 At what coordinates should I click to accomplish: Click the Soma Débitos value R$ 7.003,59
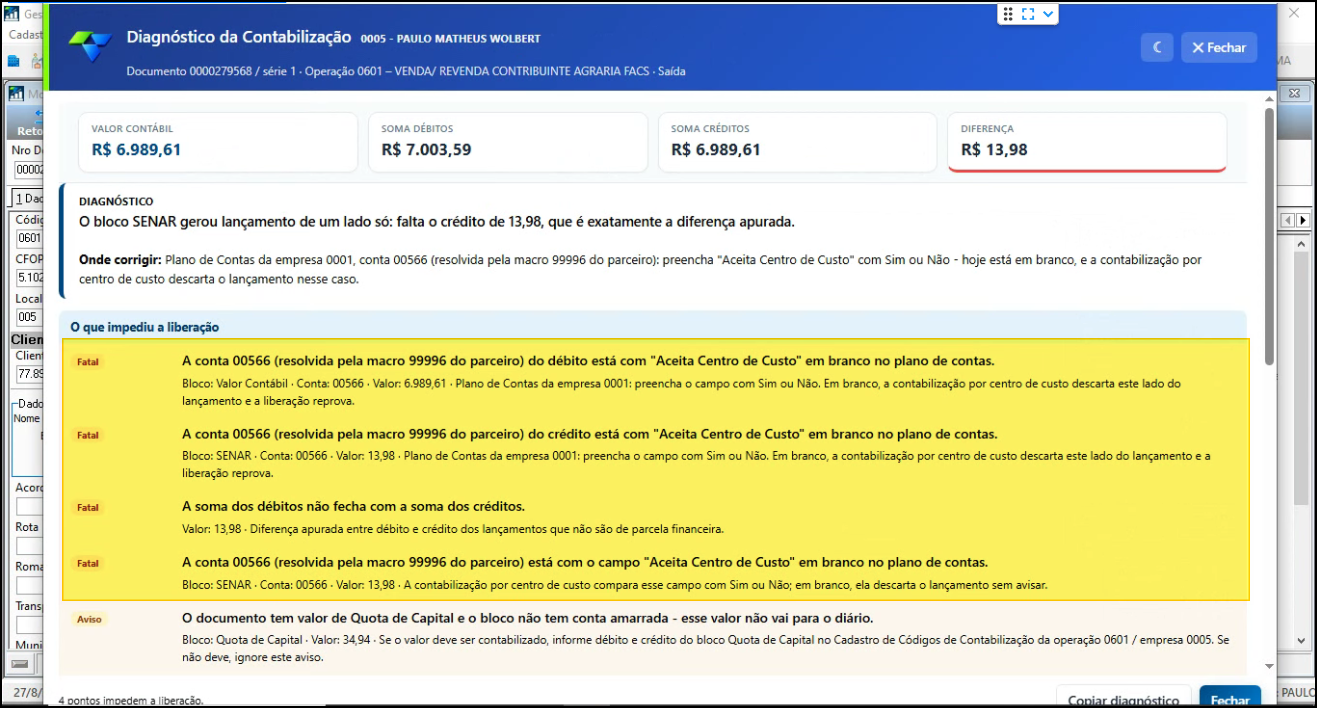tap(426, 150)
